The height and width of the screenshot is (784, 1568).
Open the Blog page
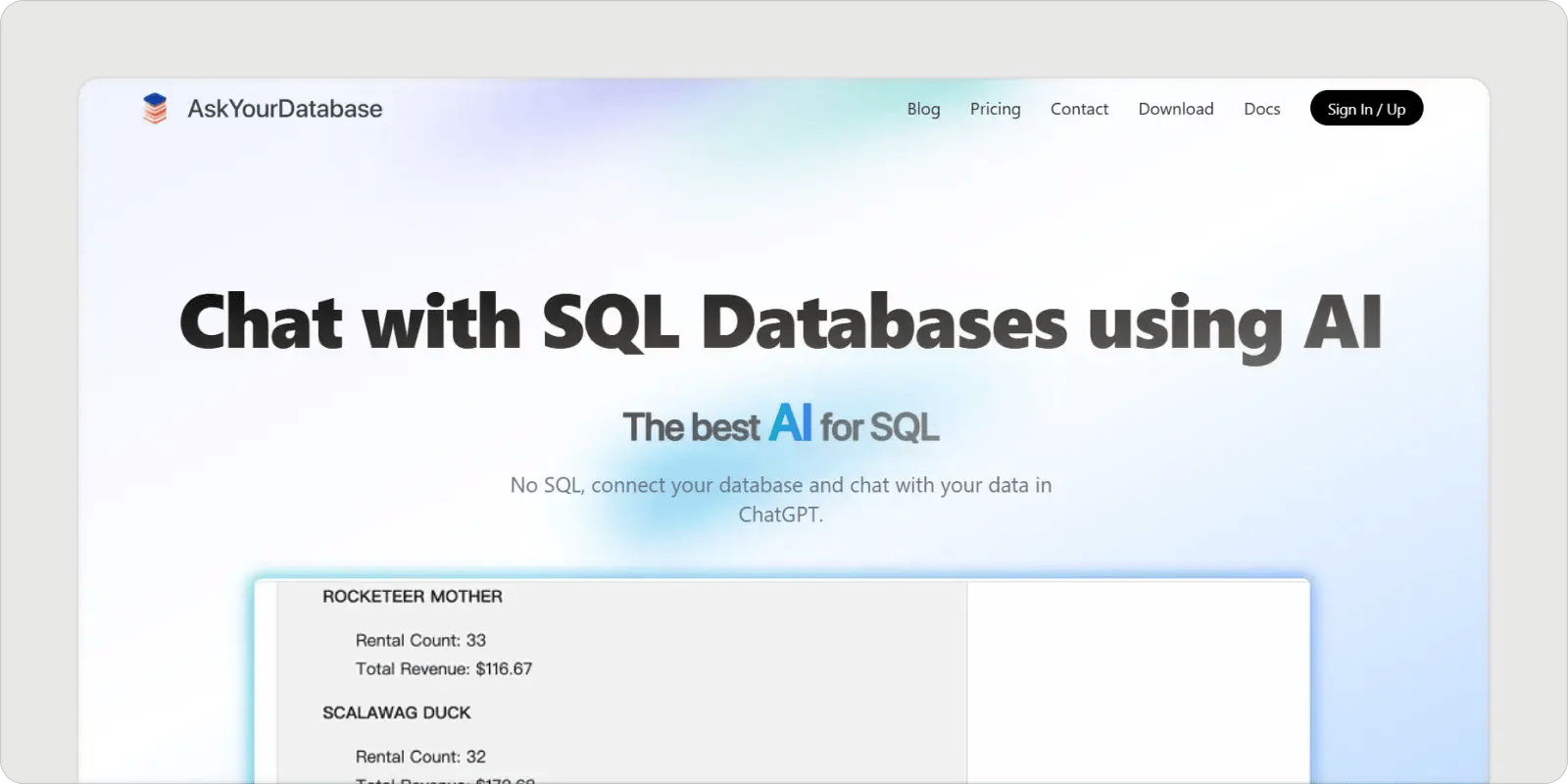(x=923, y=109)
